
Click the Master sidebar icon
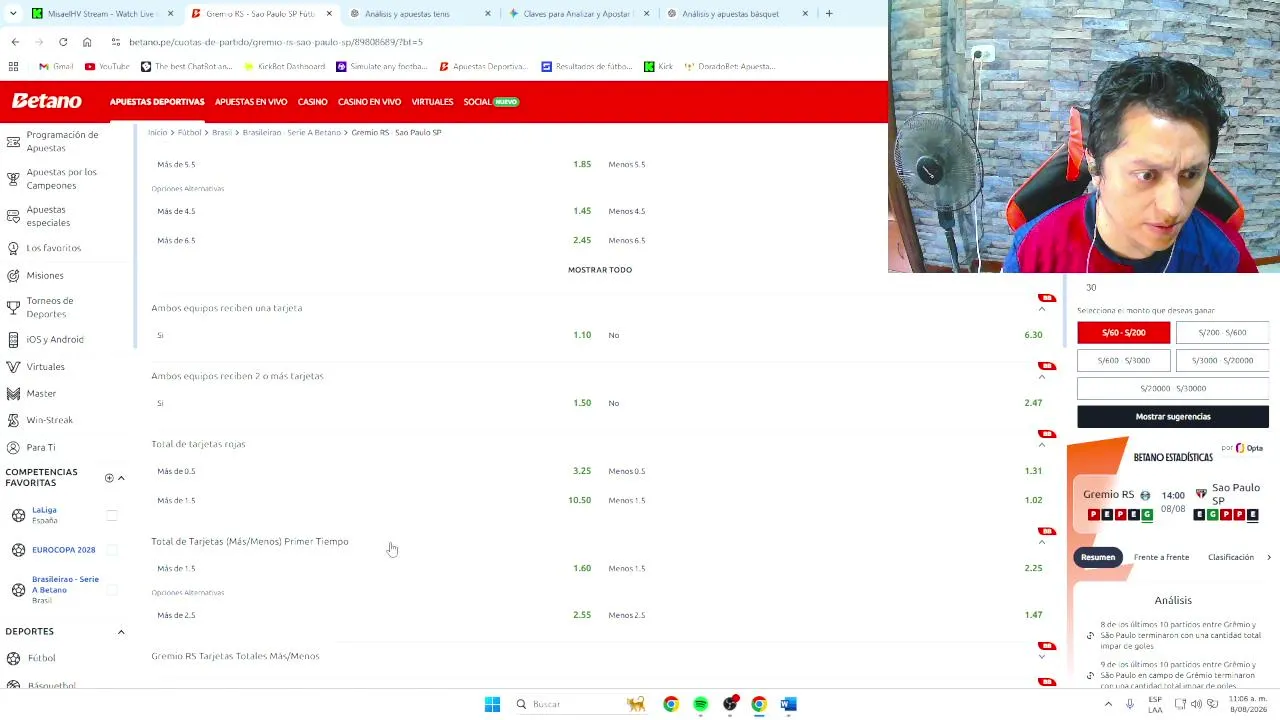(13, 393)
